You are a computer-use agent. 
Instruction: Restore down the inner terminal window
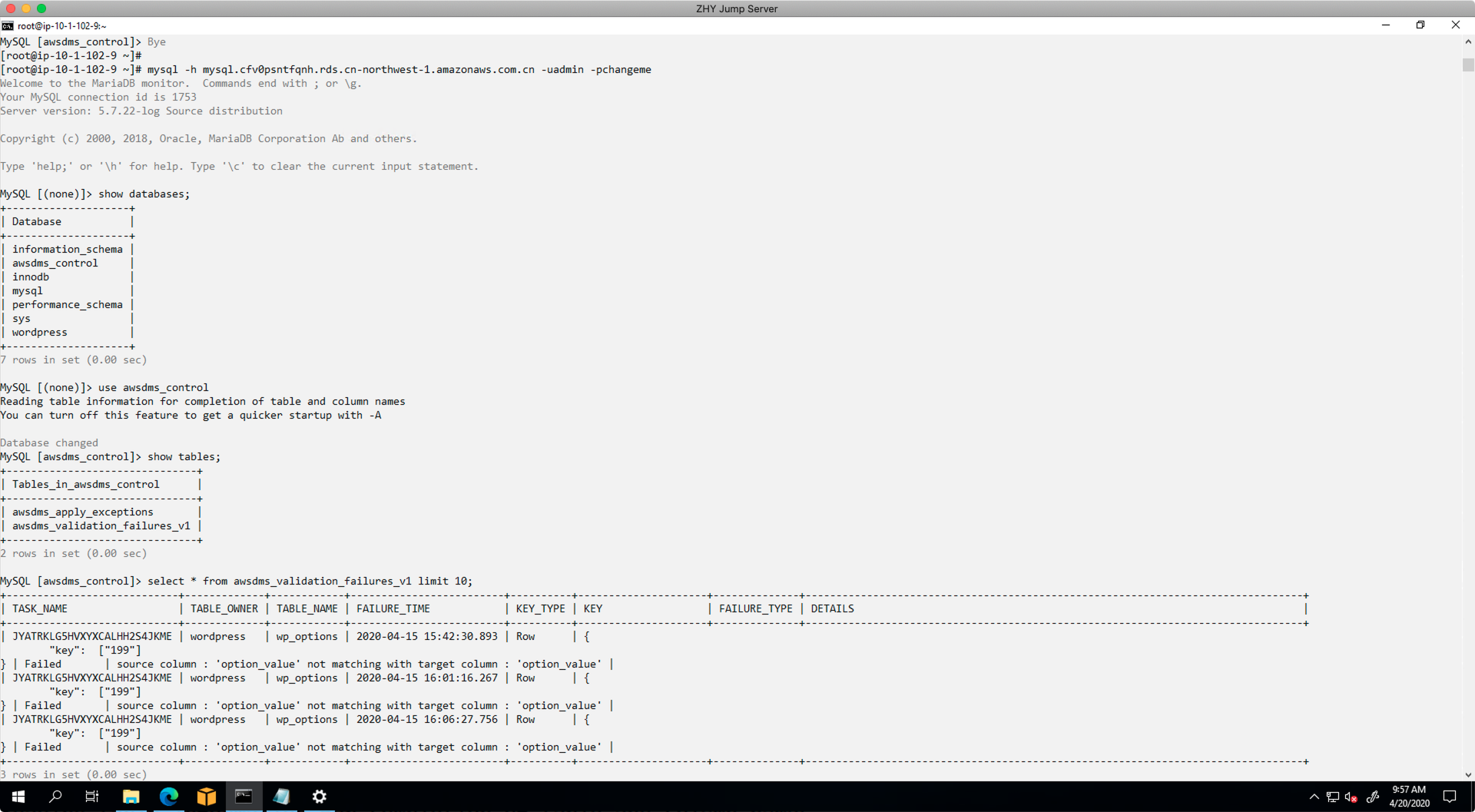point(1420,25)
